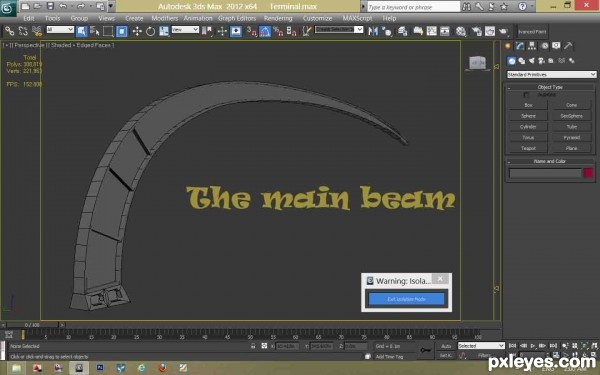Open the Tools menu
The height and width of the screenshot is (375, 600).
point(52,18)
